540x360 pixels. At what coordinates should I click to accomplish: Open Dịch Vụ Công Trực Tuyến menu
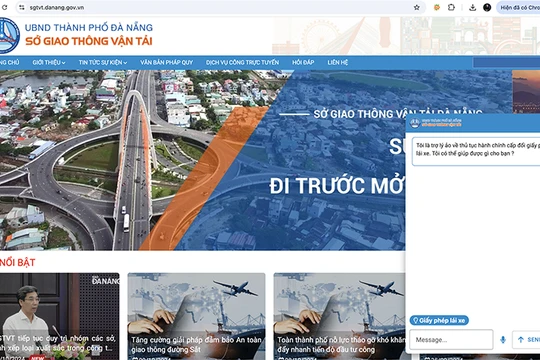pyautogui.click(x=242, y=62)
